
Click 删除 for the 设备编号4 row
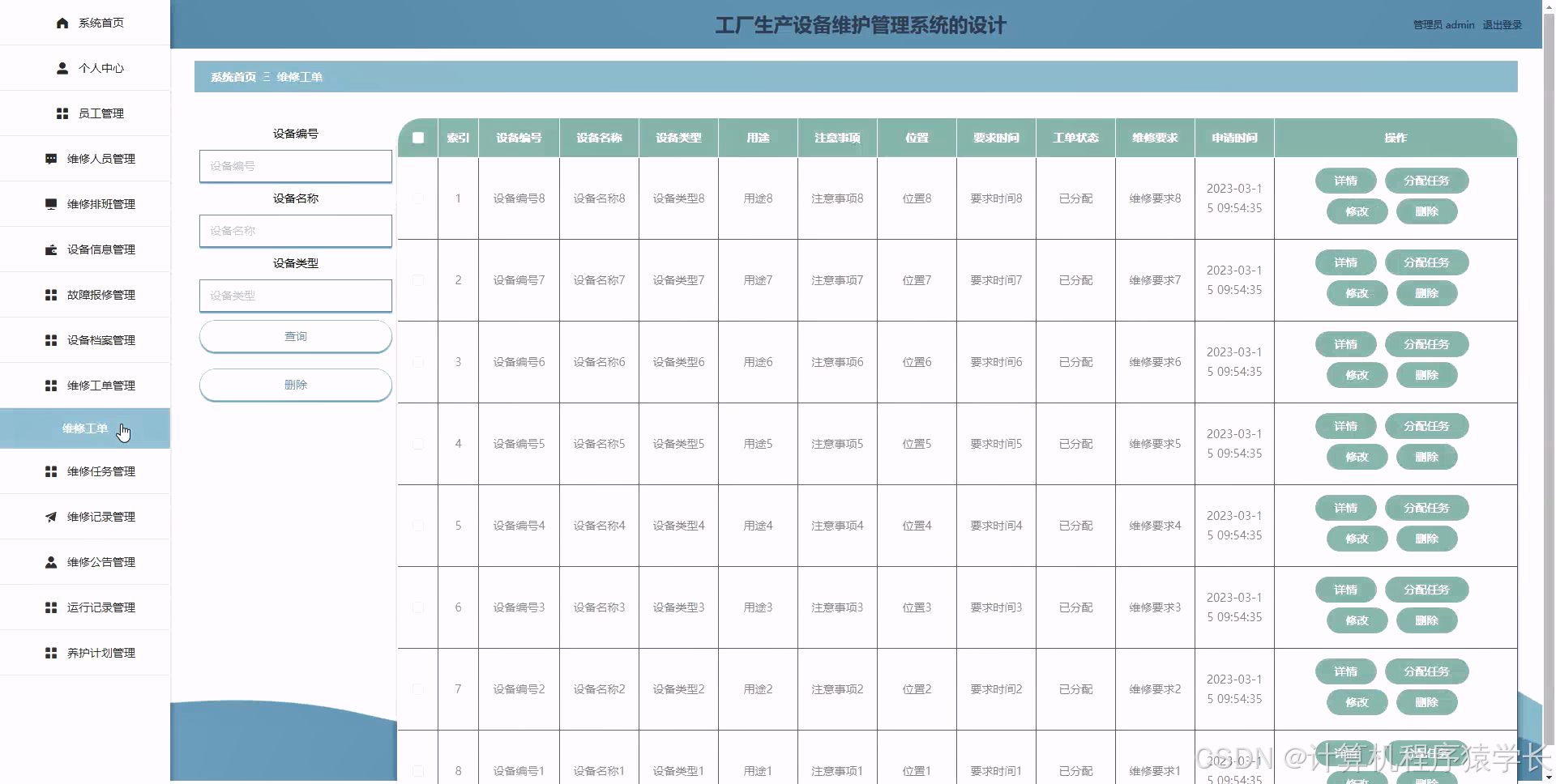click(x=1426, y=539)
